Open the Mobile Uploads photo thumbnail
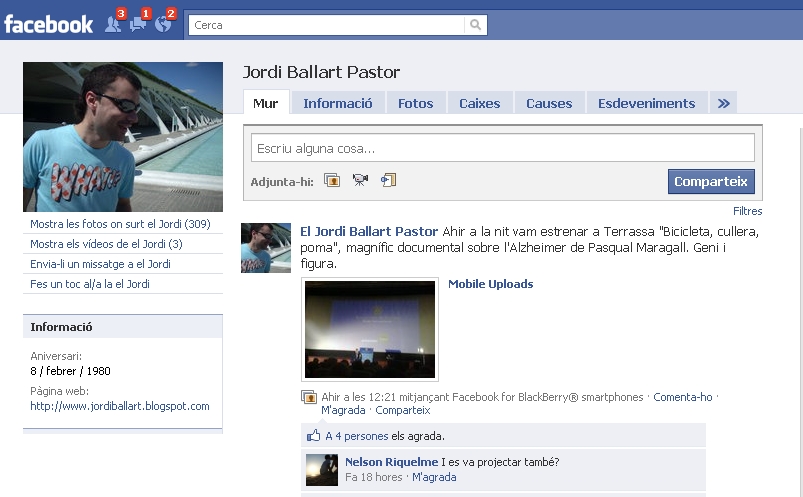This screenshot has width=803, height=497. coord(370,329)
